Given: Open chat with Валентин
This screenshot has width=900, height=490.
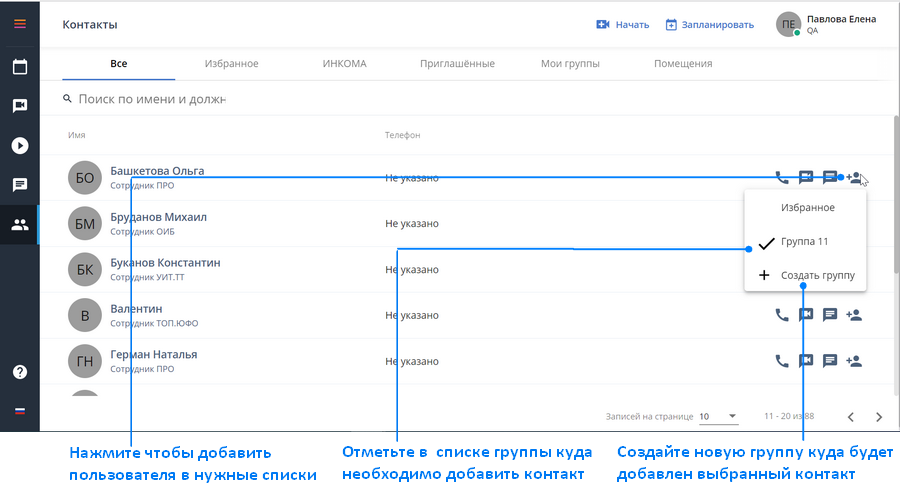Looking at the screenshot, I should pos(830,314).
